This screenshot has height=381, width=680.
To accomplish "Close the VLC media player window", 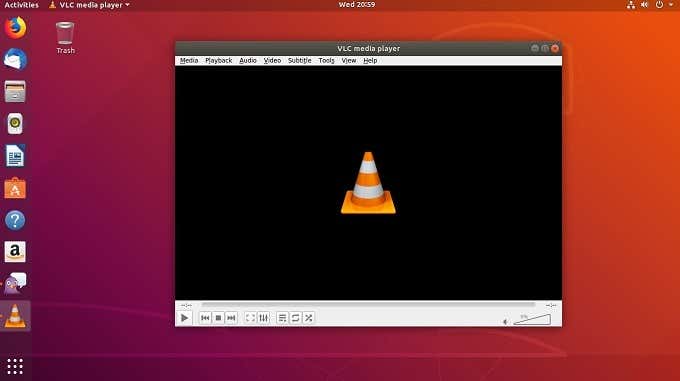I will 555,48.
